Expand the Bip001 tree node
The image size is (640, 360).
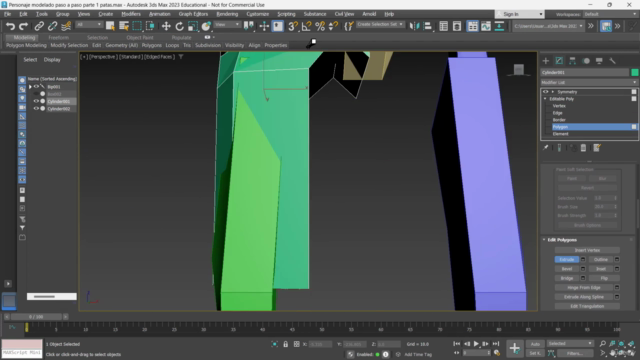tap(30, 87)
